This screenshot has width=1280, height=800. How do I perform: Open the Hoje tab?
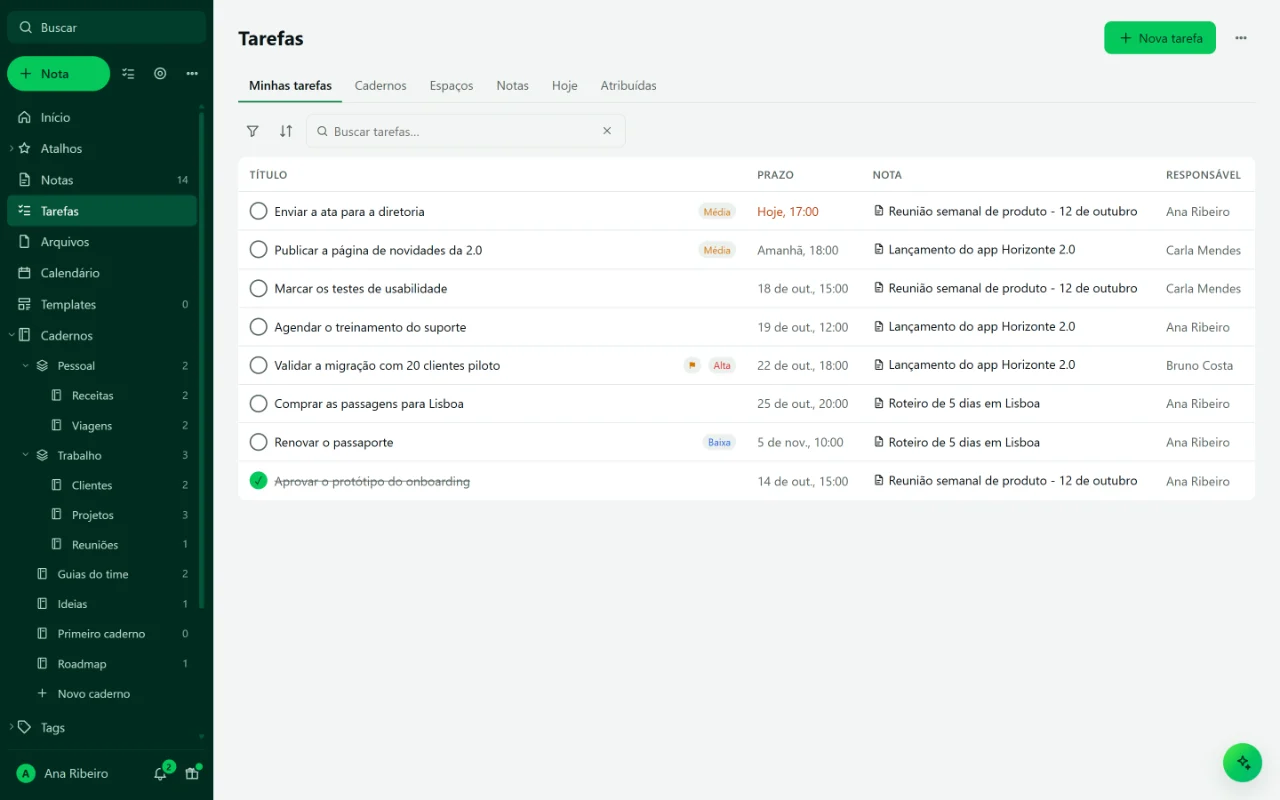point(565,86)
